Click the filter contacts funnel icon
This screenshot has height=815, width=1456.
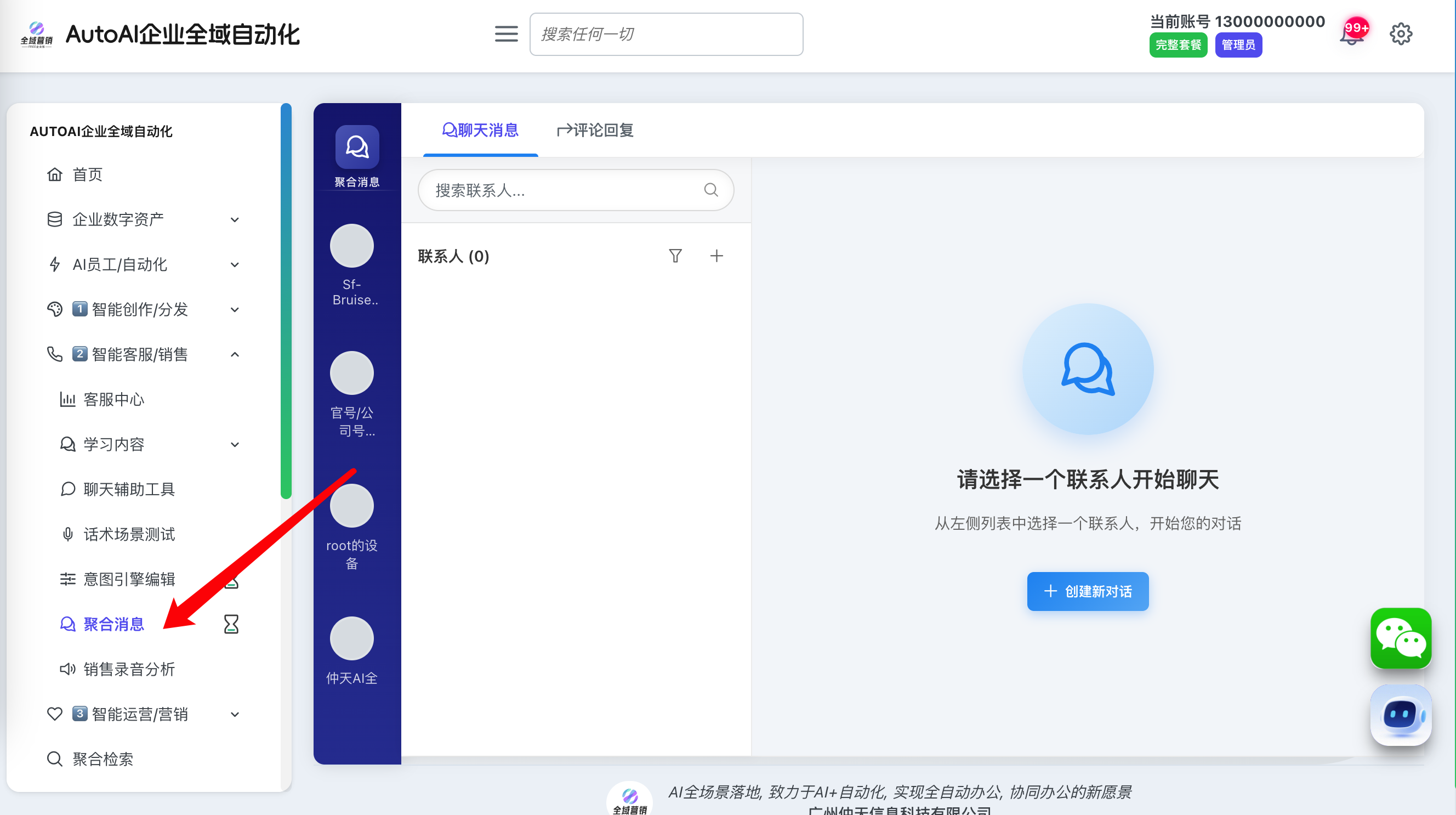(x=675, y=256)
